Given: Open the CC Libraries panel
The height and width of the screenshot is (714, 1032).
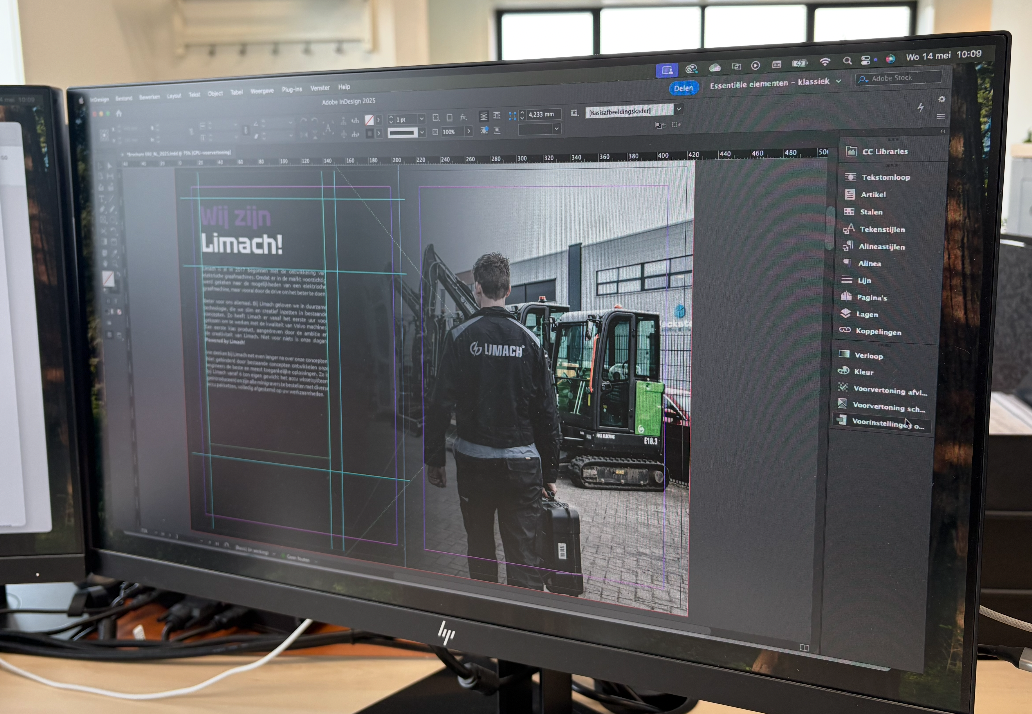Looking at the screenshot, I should (x=878, y=151).
